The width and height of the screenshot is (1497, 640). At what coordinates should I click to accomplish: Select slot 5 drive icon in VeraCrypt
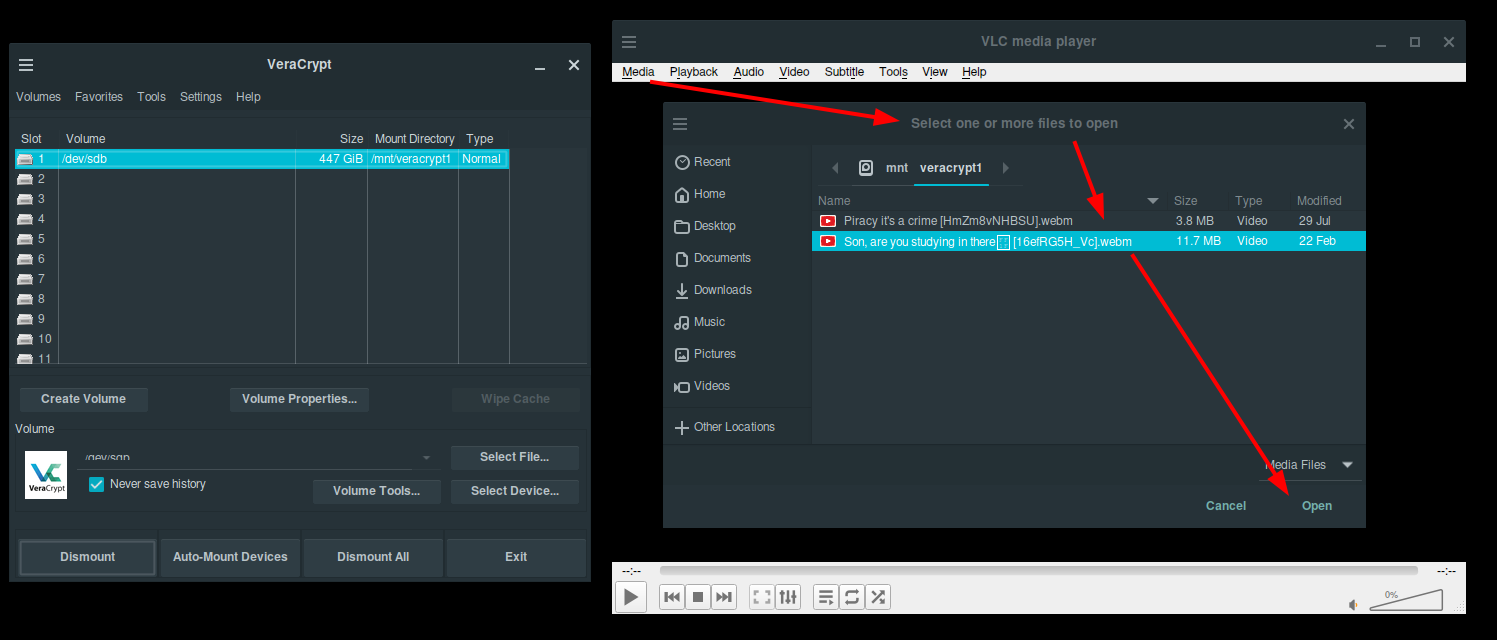tap(25, 239)
